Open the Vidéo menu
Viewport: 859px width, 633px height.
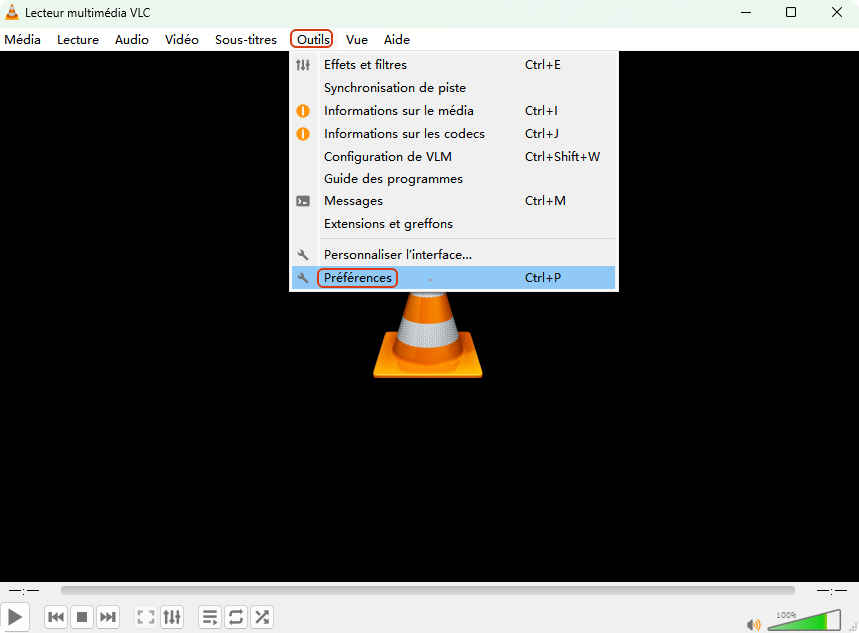click(x=181, y=39)
